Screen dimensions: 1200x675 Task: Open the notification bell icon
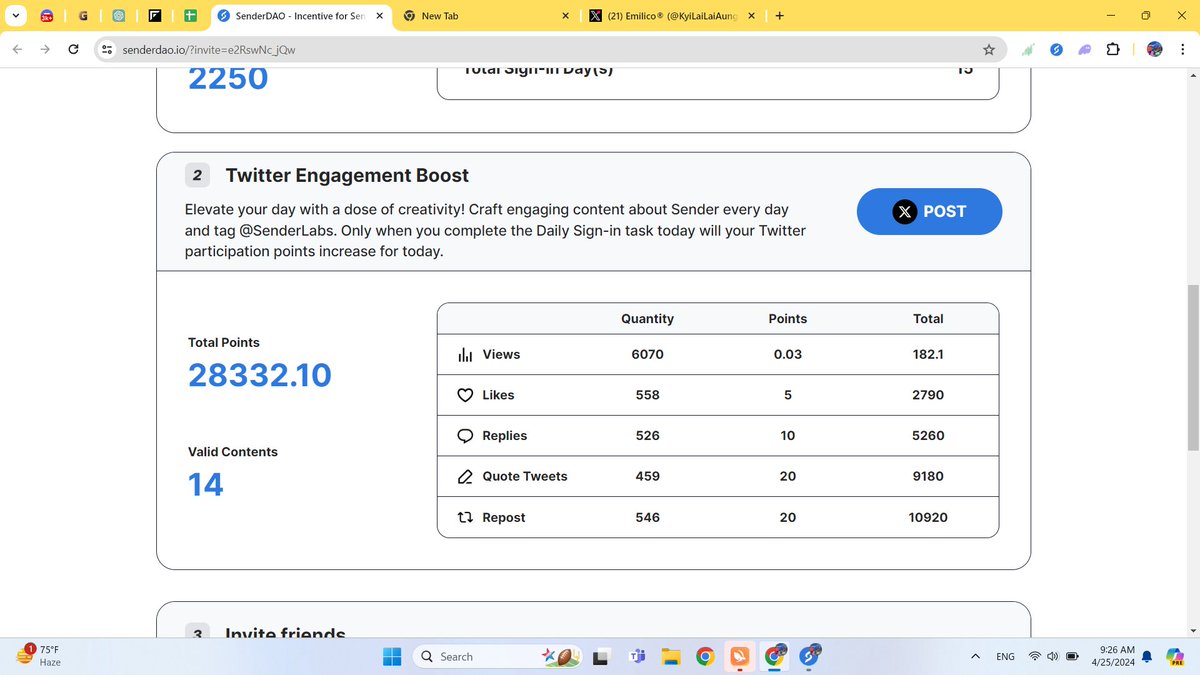coord(1147,657)
